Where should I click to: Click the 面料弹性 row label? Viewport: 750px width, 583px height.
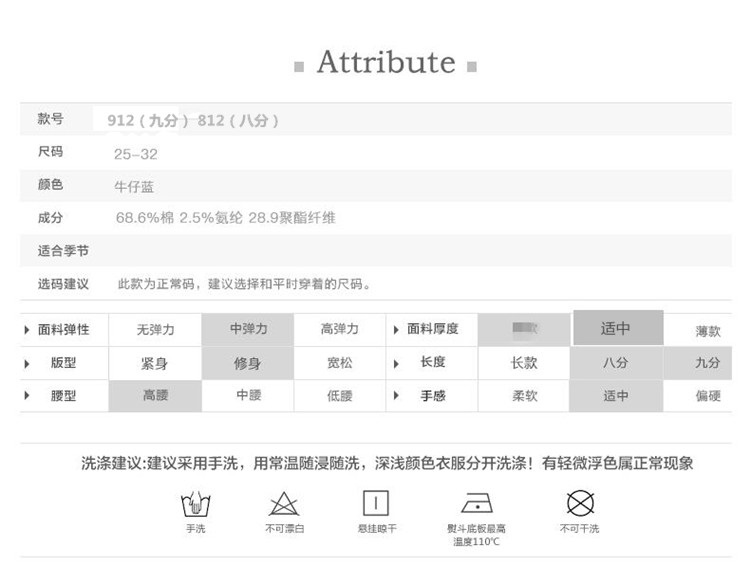coord(64,330)
